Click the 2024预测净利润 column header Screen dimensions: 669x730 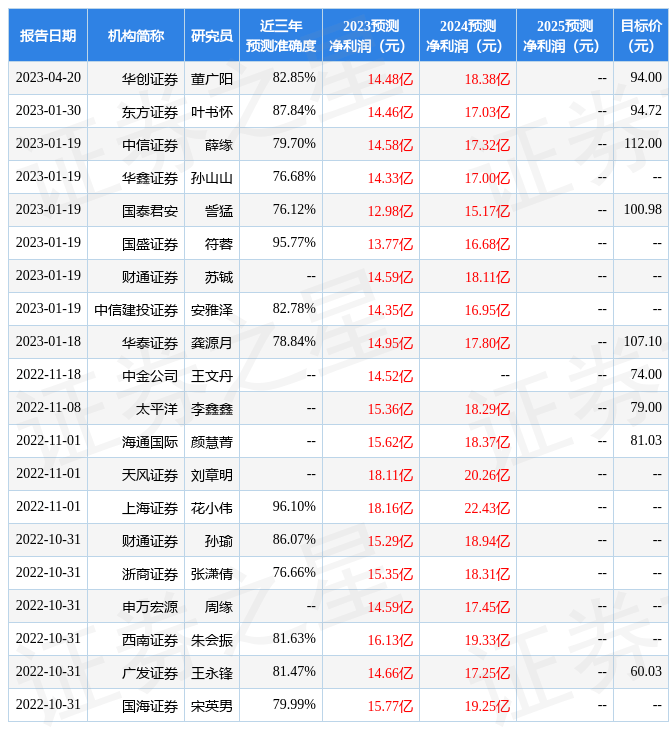[x=468, y=35]
